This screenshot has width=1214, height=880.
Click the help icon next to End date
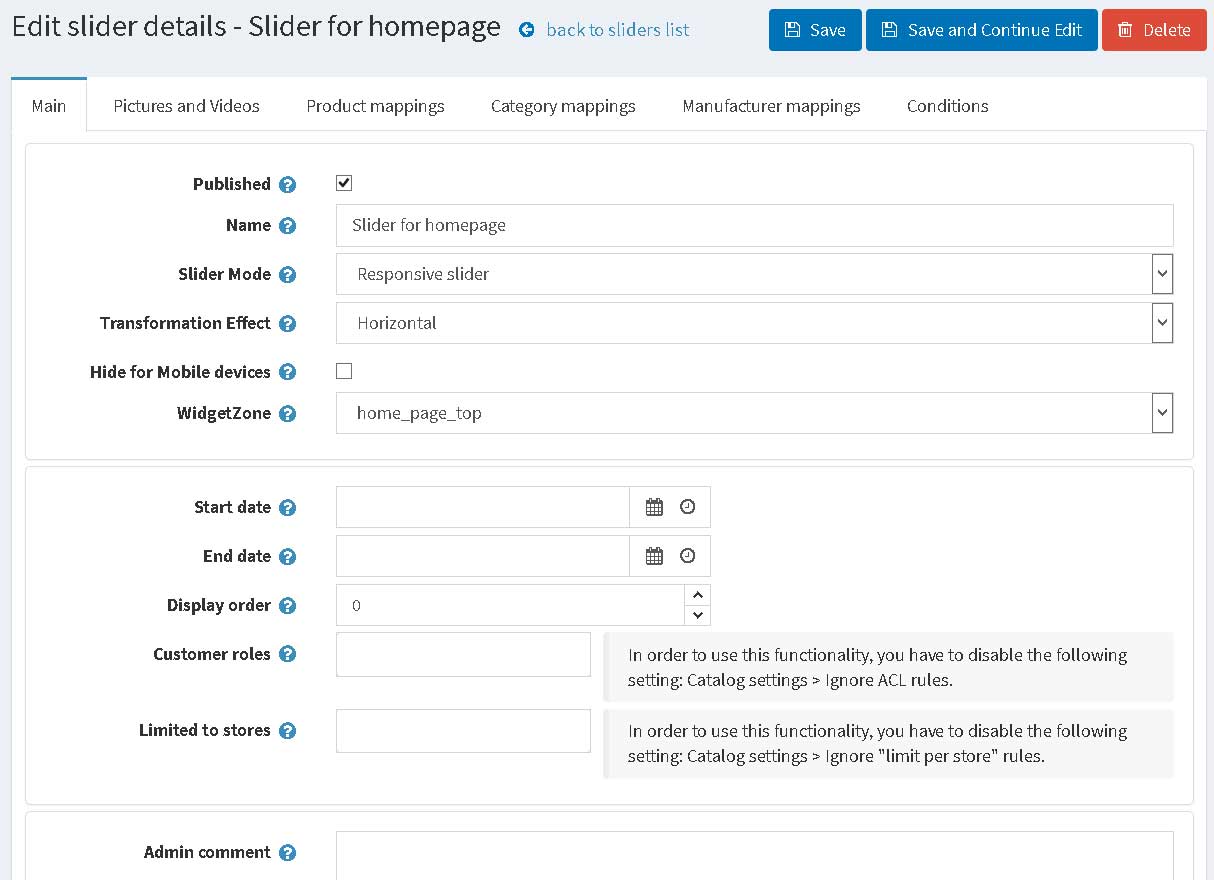point(287,556)
